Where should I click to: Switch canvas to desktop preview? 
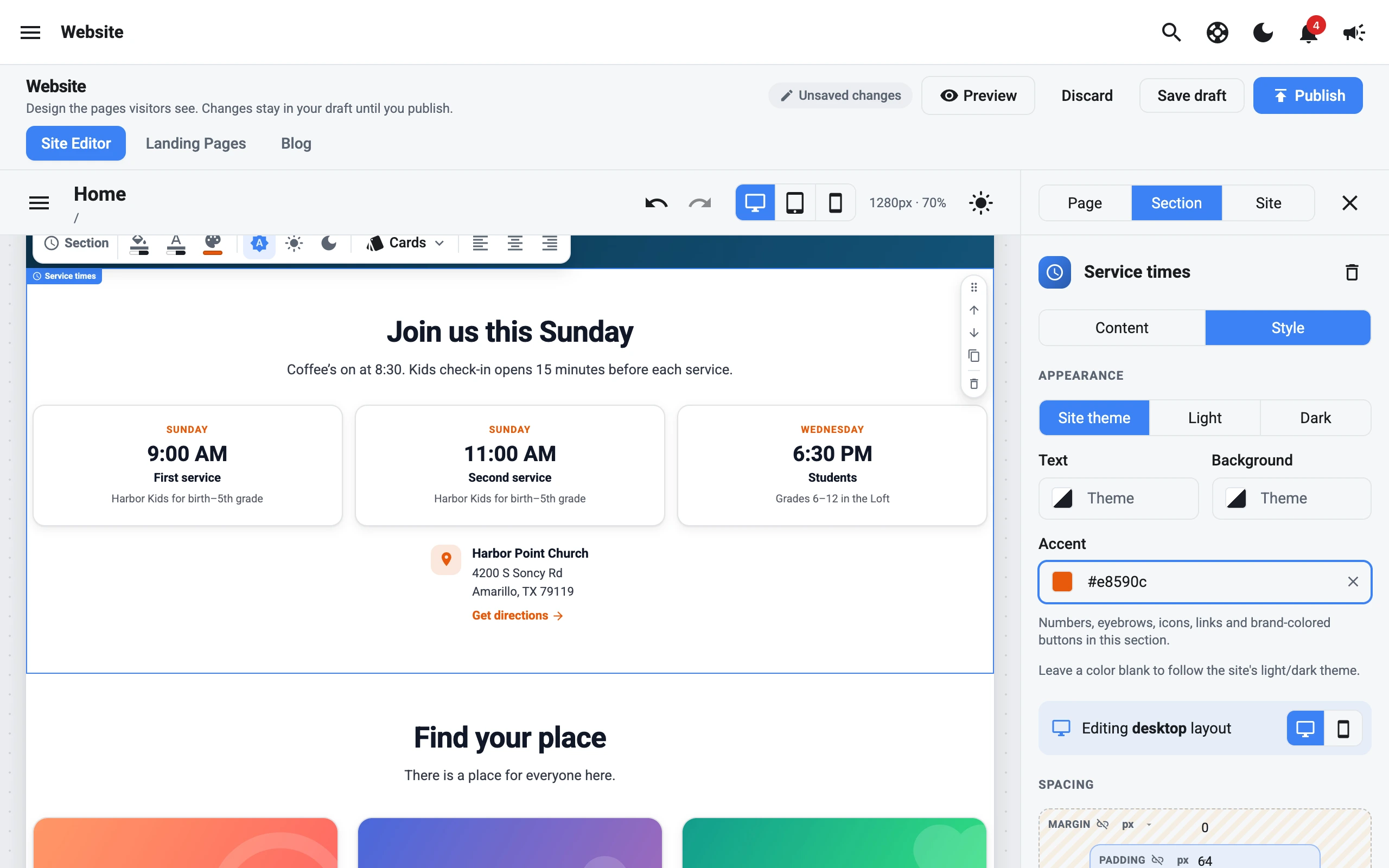(755, 203)
